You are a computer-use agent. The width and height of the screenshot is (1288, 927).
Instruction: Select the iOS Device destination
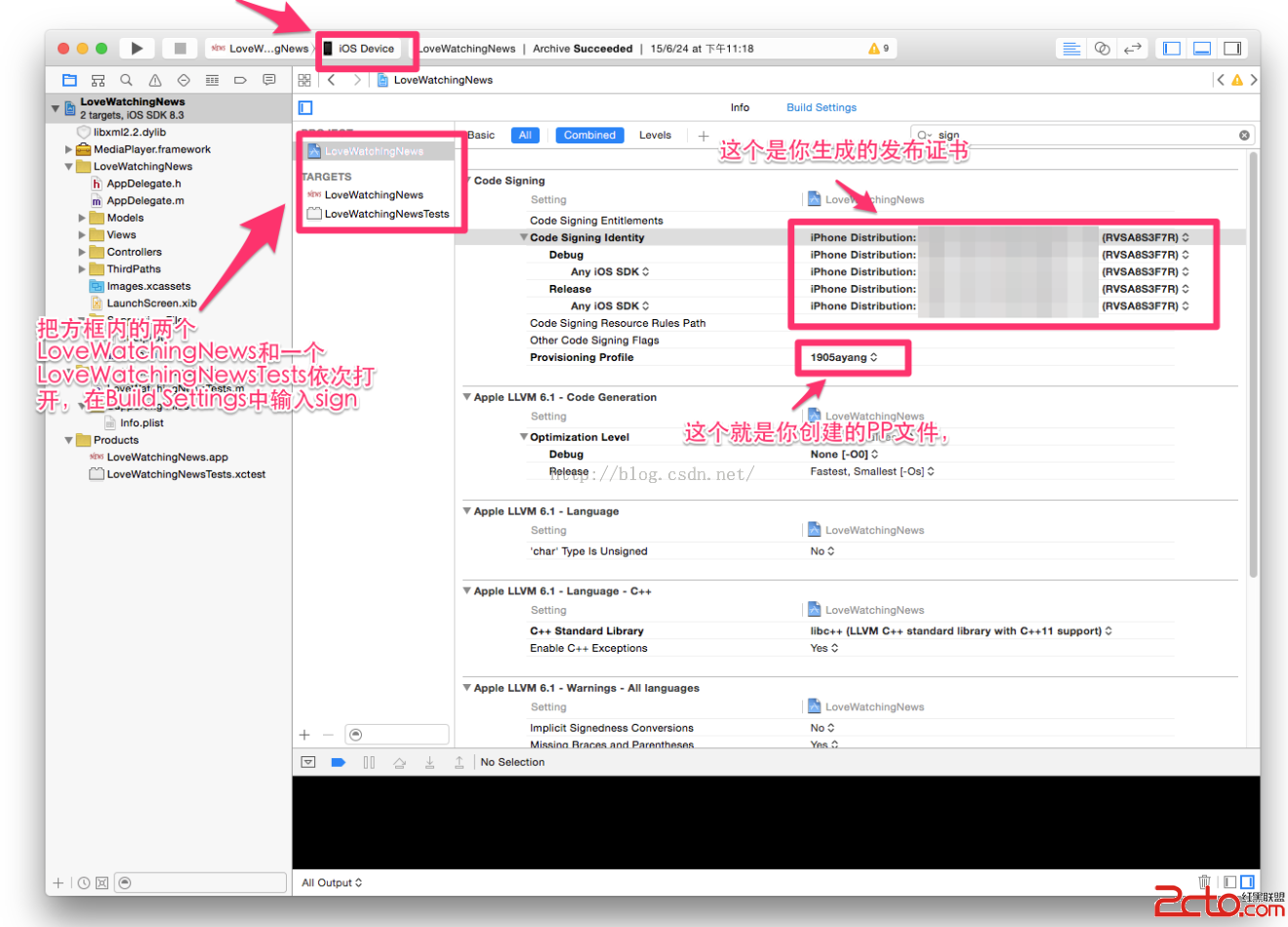[x=359, y=48]
